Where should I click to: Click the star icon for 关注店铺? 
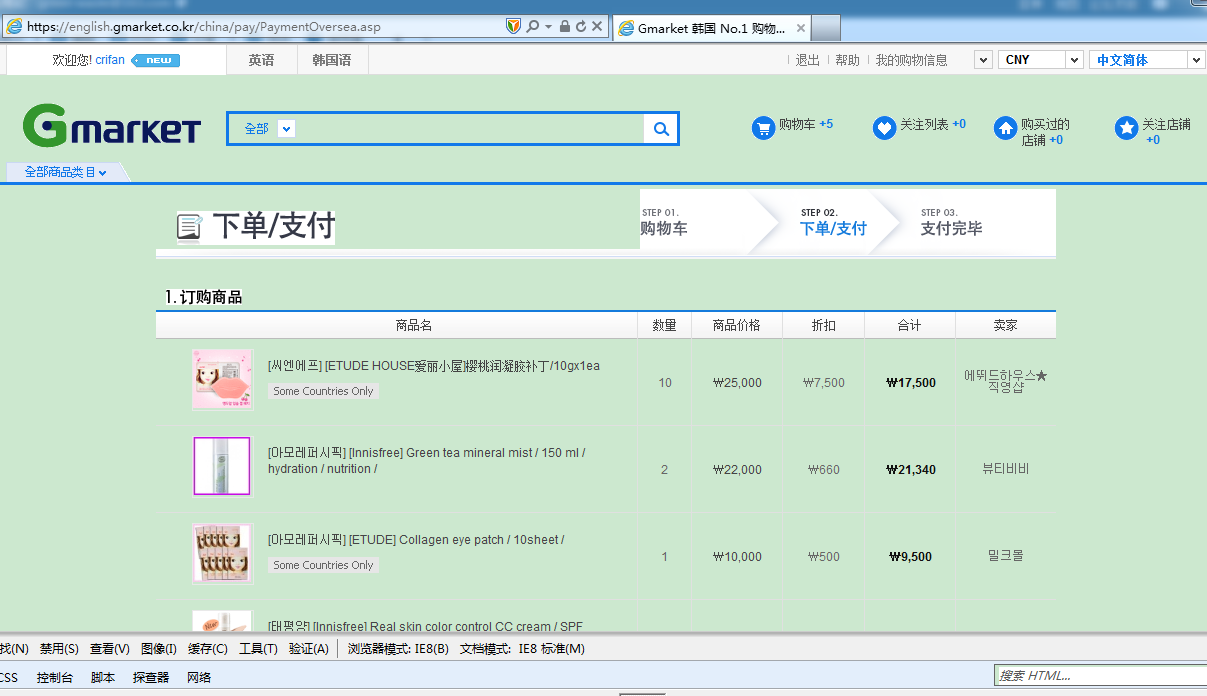click(1126, 128)
